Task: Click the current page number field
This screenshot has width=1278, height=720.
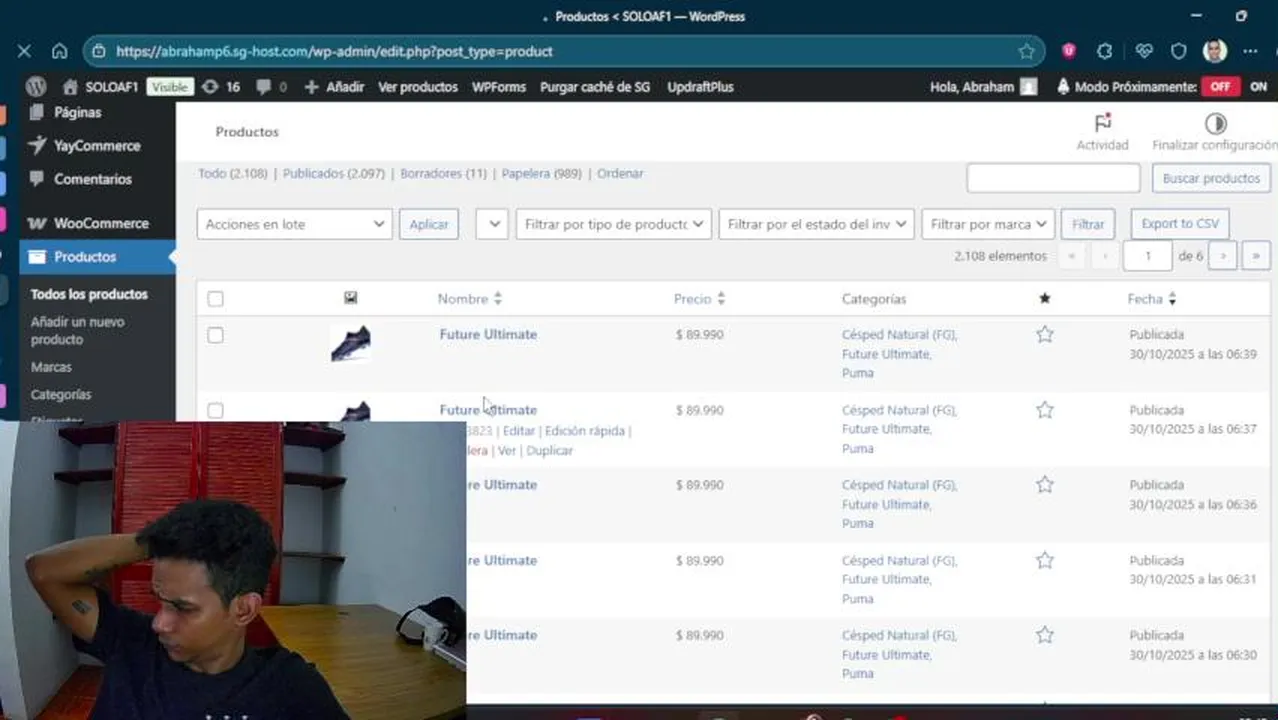Action: pos(1147,256)
